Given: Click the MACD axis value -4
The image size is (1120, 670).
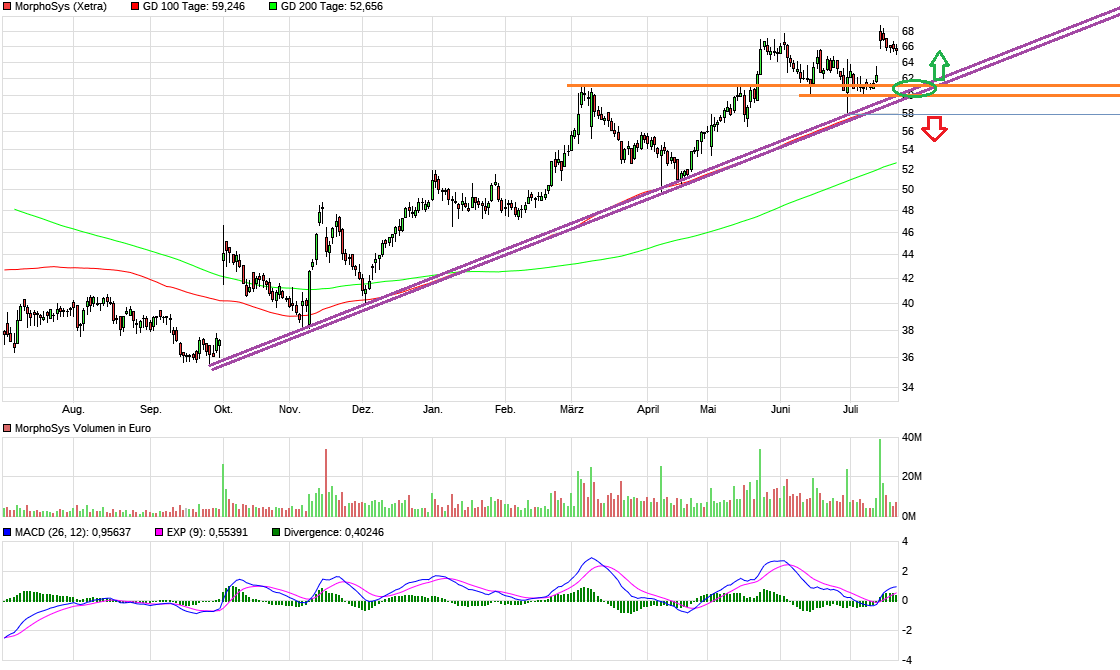Looking at the screenshot, I should (905, 661).
